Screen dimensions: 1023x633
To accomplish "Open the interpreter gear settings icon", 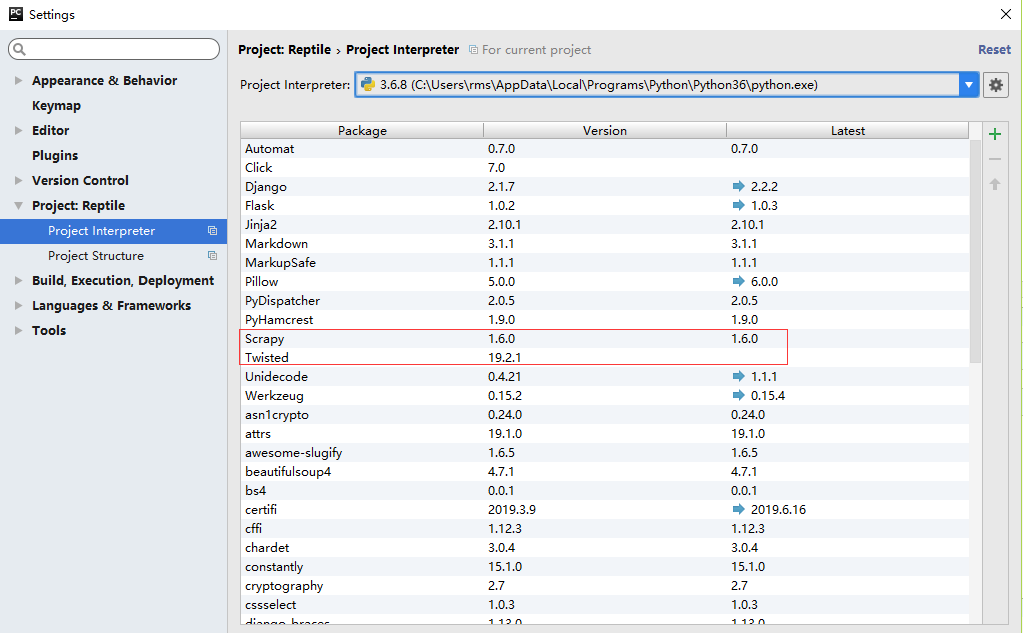I will point(995,85).
